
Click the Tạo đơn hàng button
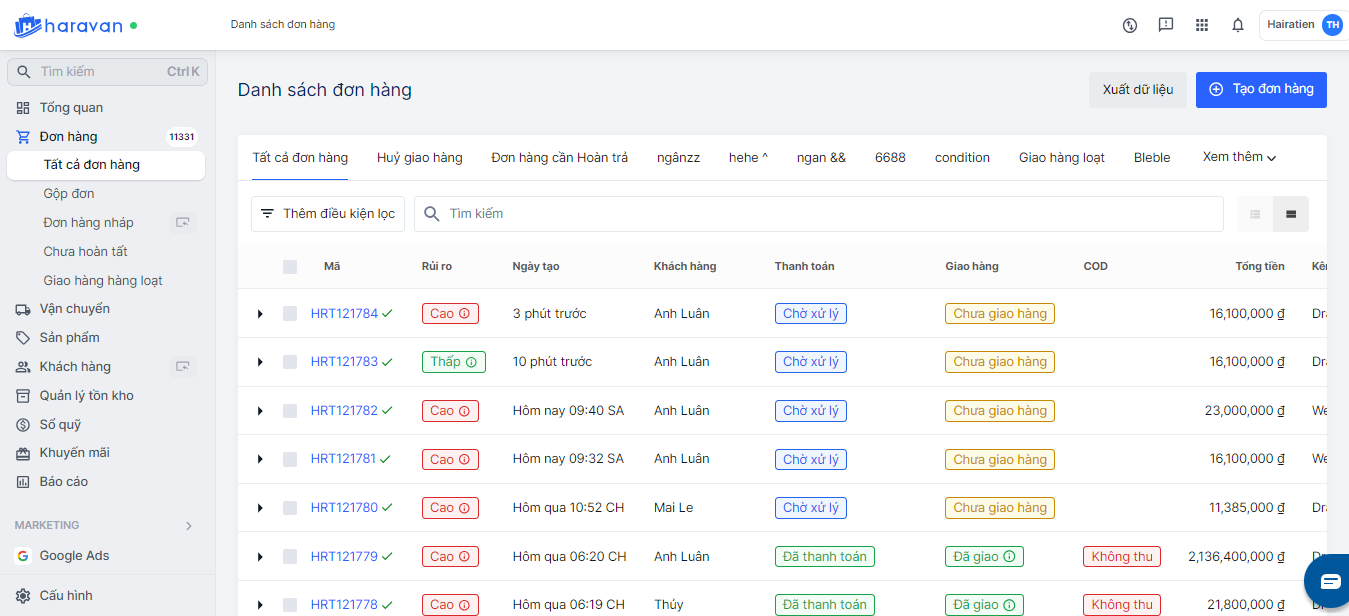[1261, 89]
